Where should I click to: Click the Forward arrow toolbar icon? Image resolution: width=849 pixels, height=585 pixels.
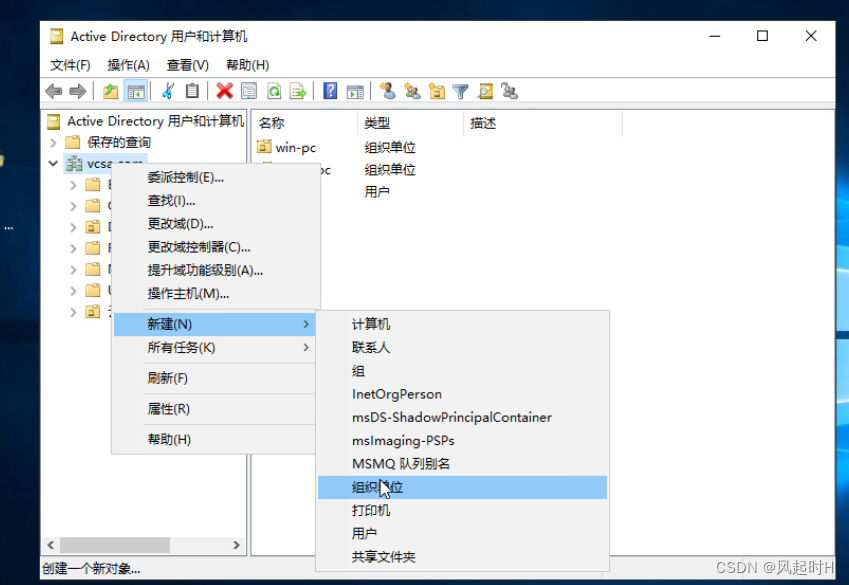pyautogui.click(x=78, y=91)
